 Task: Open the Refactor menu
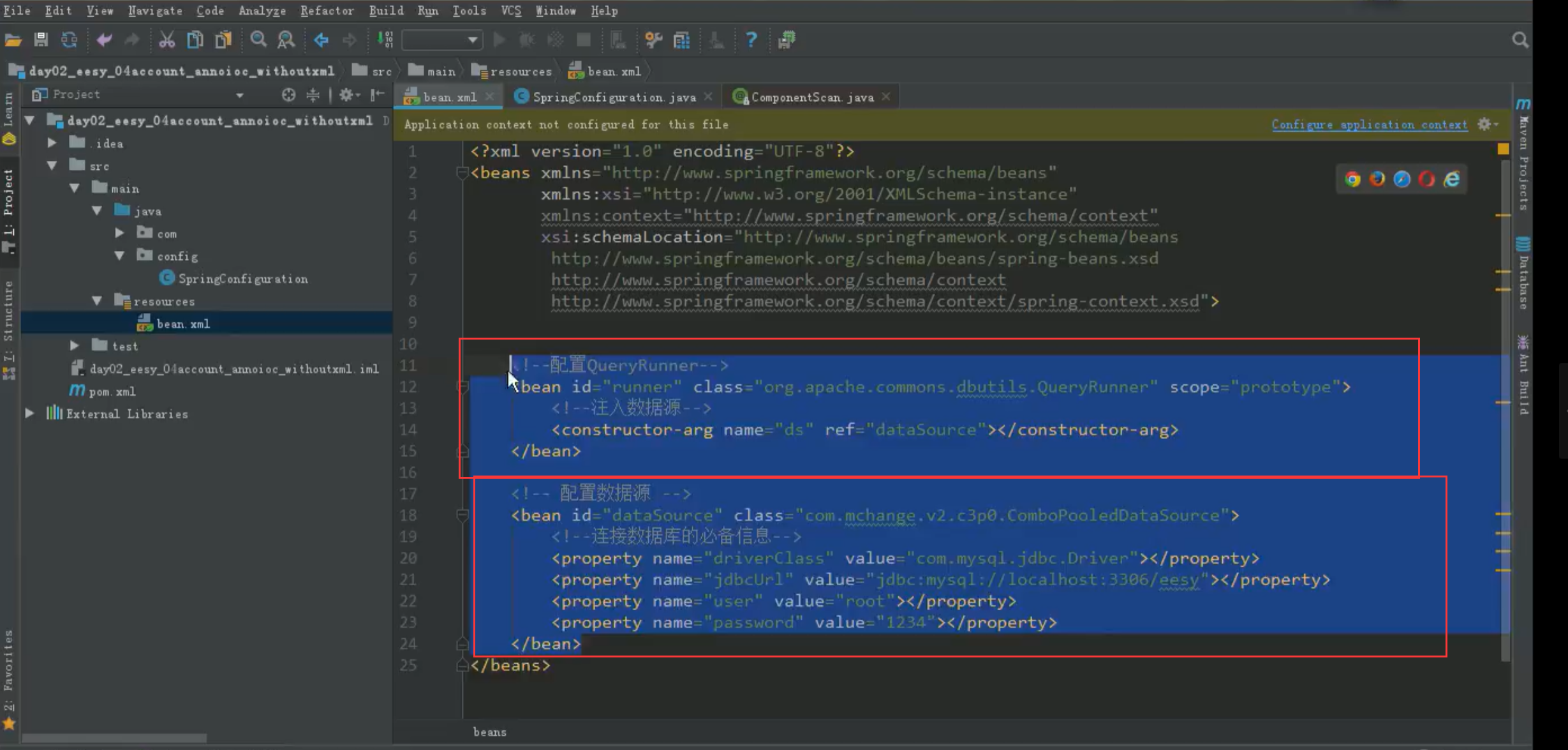327,11
